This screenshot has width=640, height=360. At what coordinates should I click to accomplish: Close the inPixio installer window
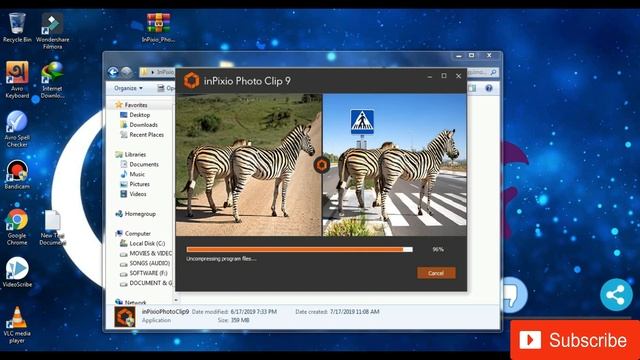tap(458, 76)
